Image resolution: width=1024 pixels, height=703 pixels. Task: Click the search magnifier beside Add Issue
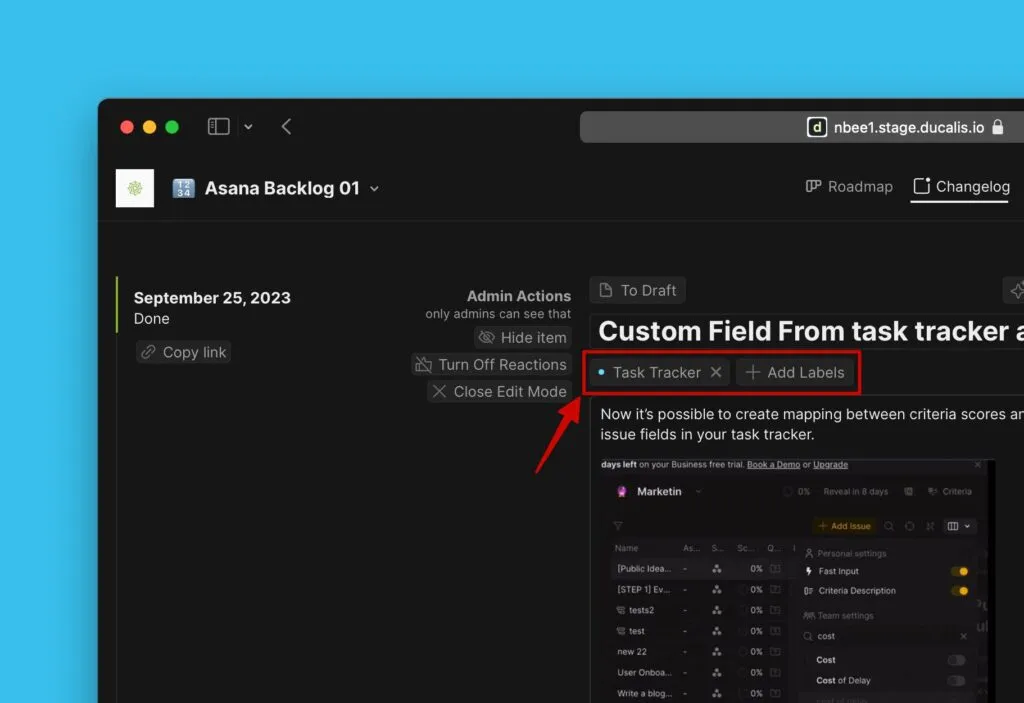click(x=888, y=526)
